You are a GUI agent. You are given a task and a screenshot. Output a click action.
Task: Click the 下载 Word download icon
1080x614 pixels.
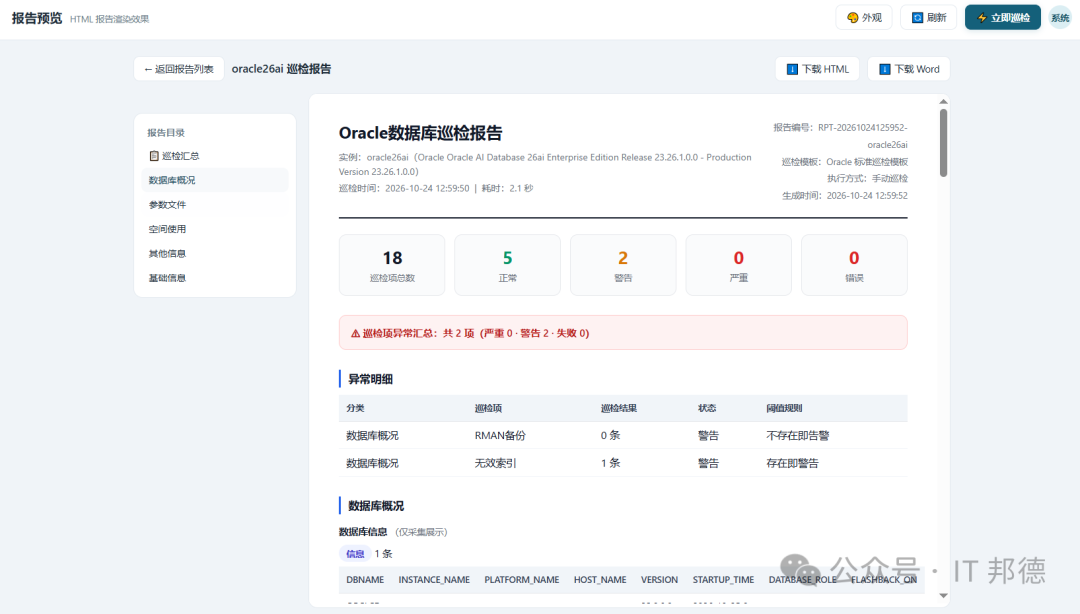click(885, 69)
